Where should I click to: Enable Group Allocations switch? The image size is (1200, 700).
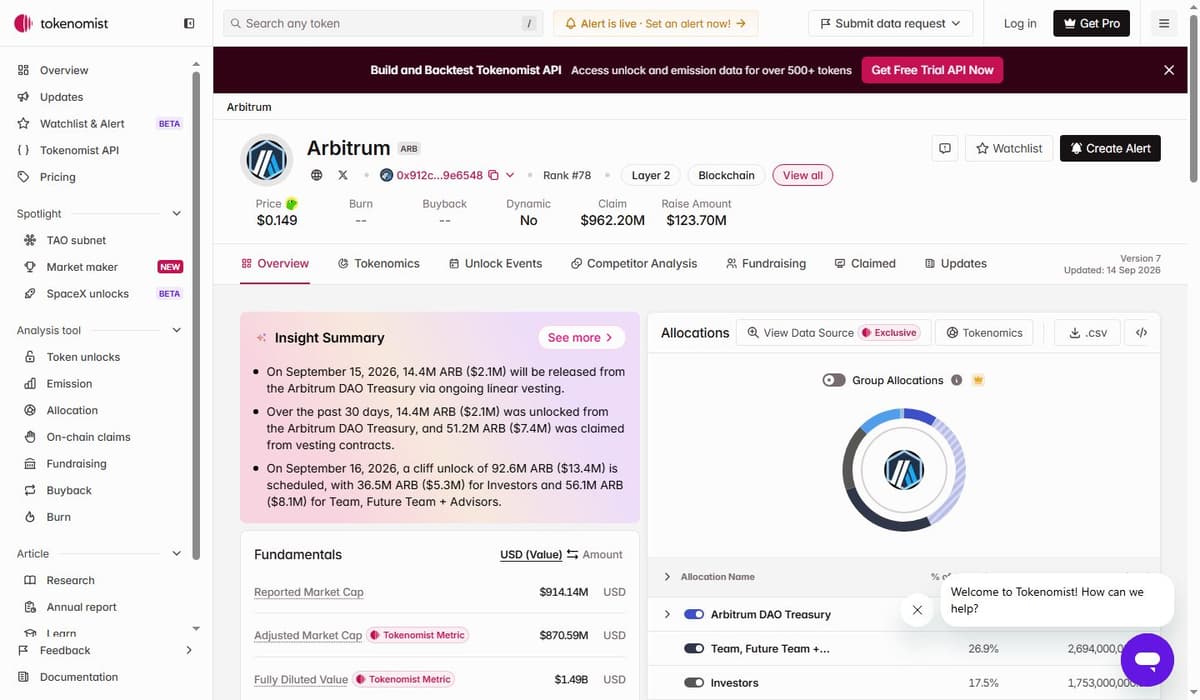(834, 380)
